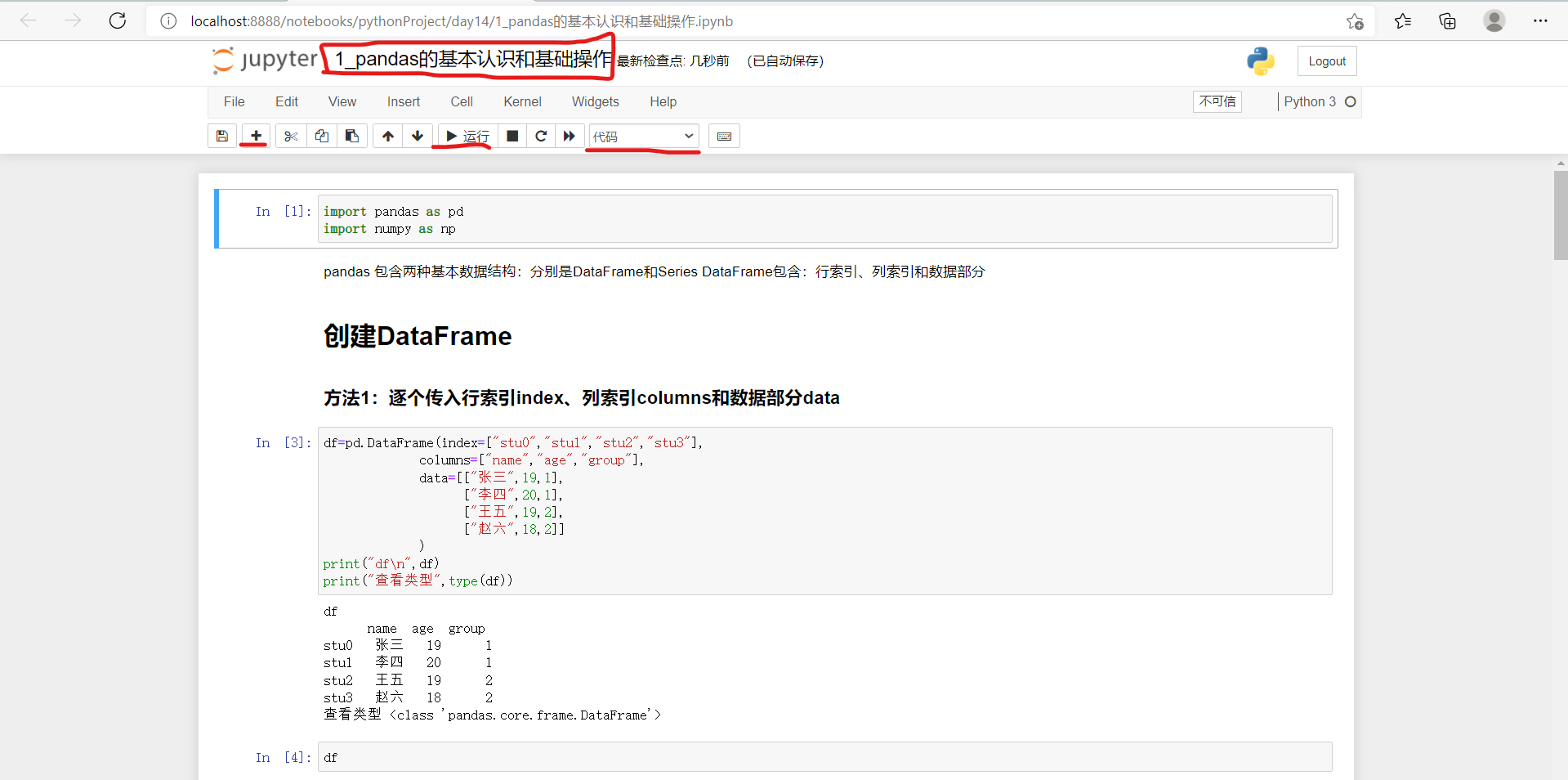Restart kernel and run all cells icon

570,136
